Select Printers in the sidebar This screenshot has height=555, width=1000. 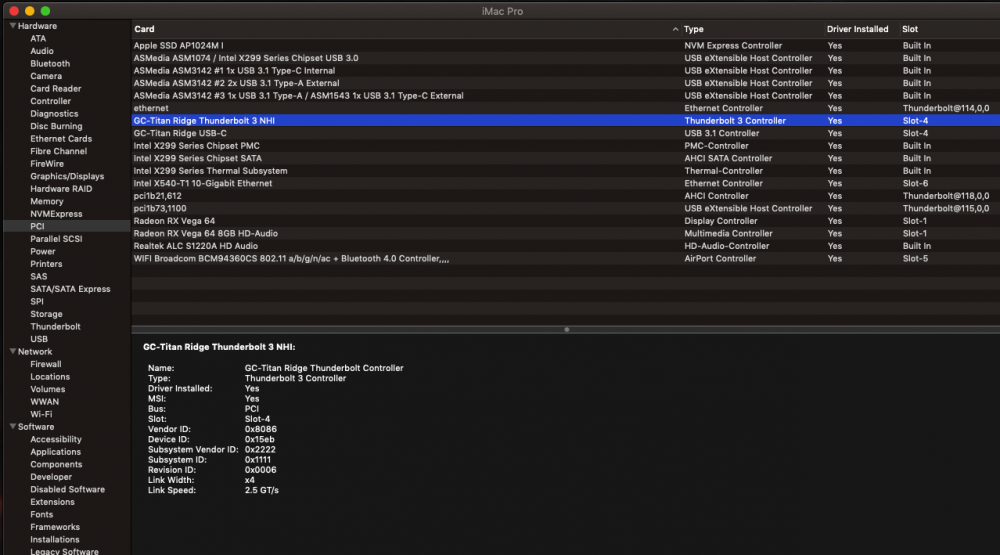click(x=46, y=263)
